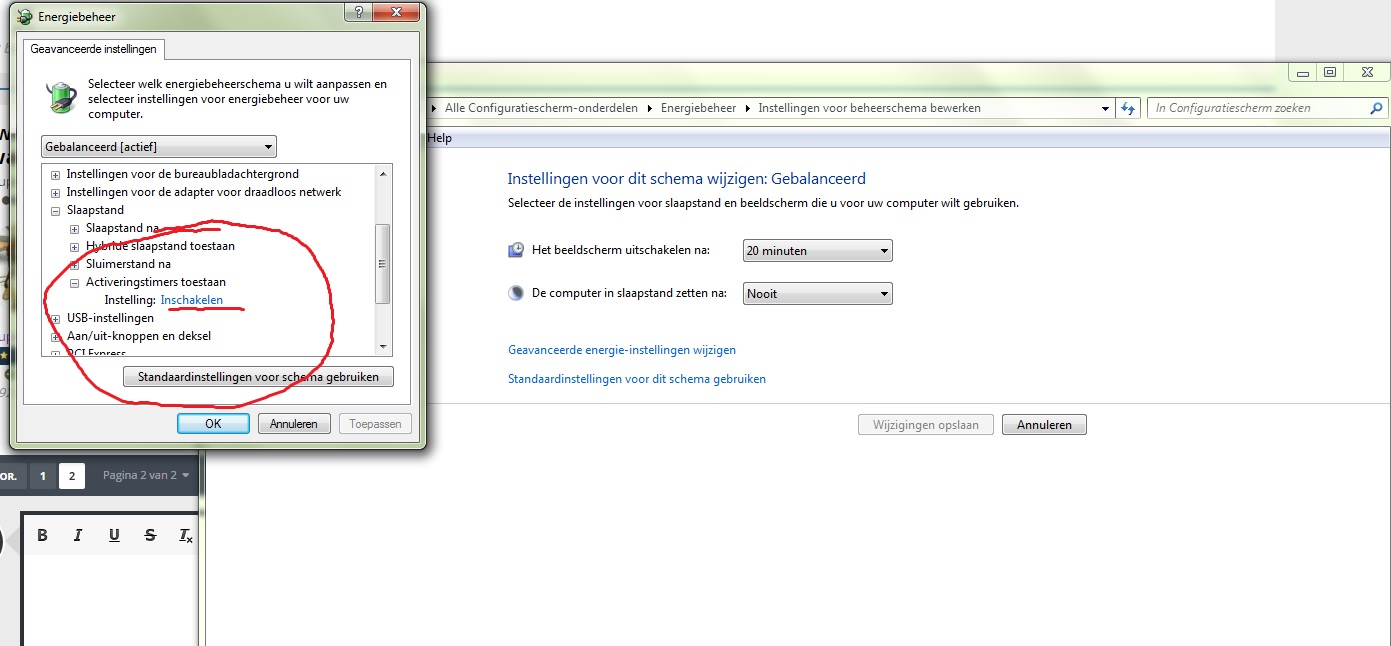Viewport: 1391px width, 646px height.
Task: Click the Inschakelen setting value
Action: (x=192, y=300)
